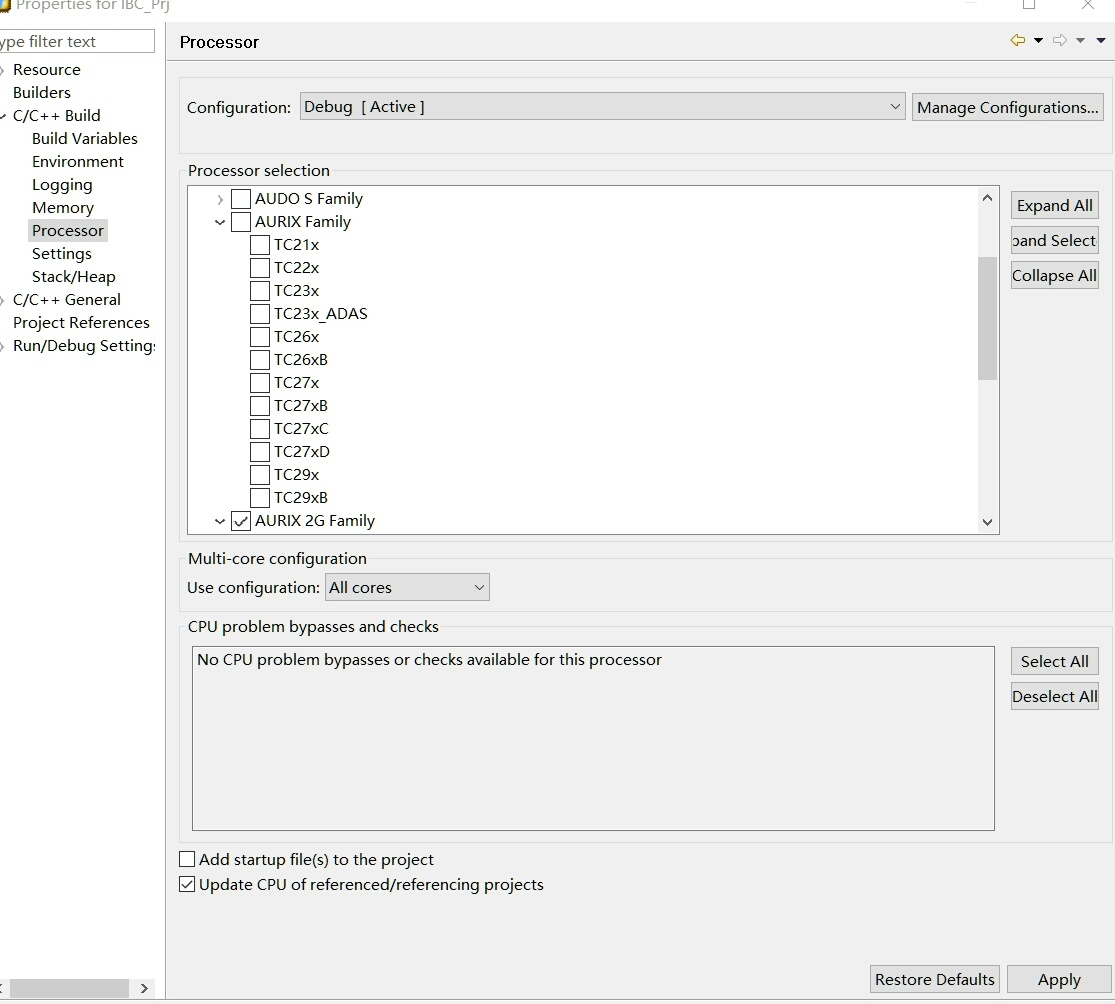Click the processor list scroll up arrow
Image resolution: width=1115 pixels, height=1004 pixels.
[987, 198]
